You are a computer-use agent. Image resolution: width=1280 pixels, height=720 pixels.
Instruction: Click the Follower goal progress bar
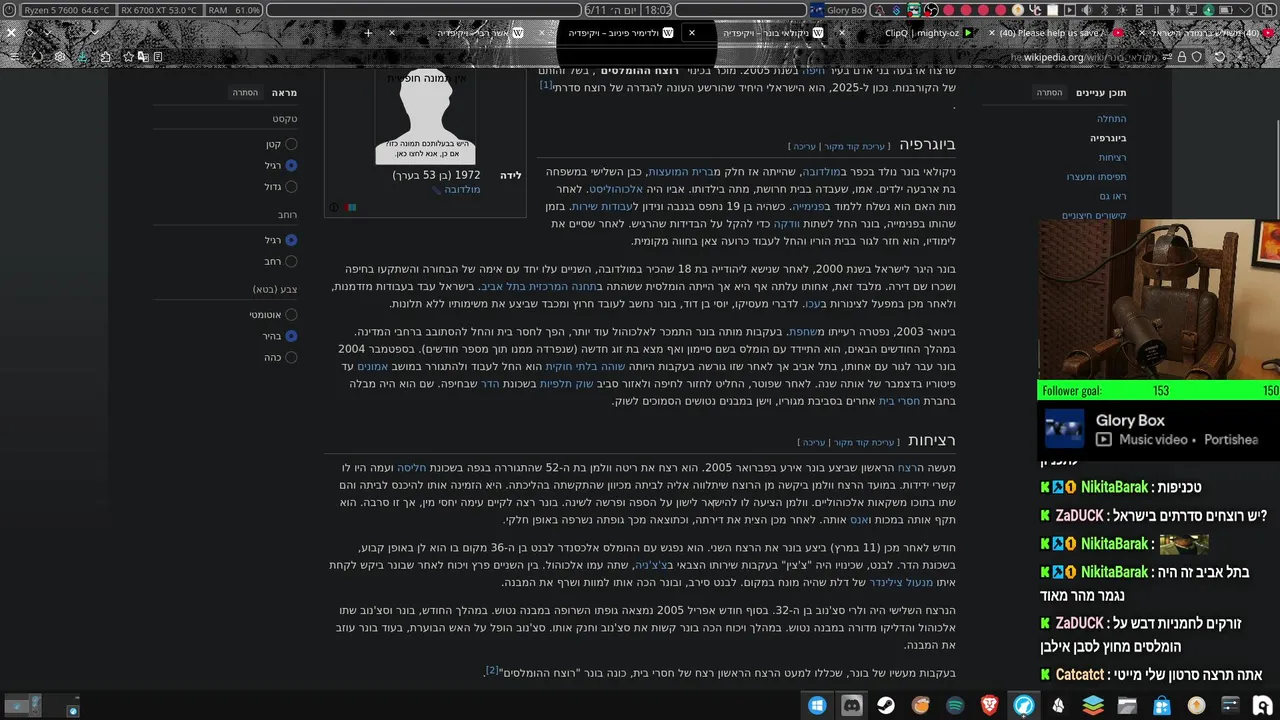click(1160, 391)
